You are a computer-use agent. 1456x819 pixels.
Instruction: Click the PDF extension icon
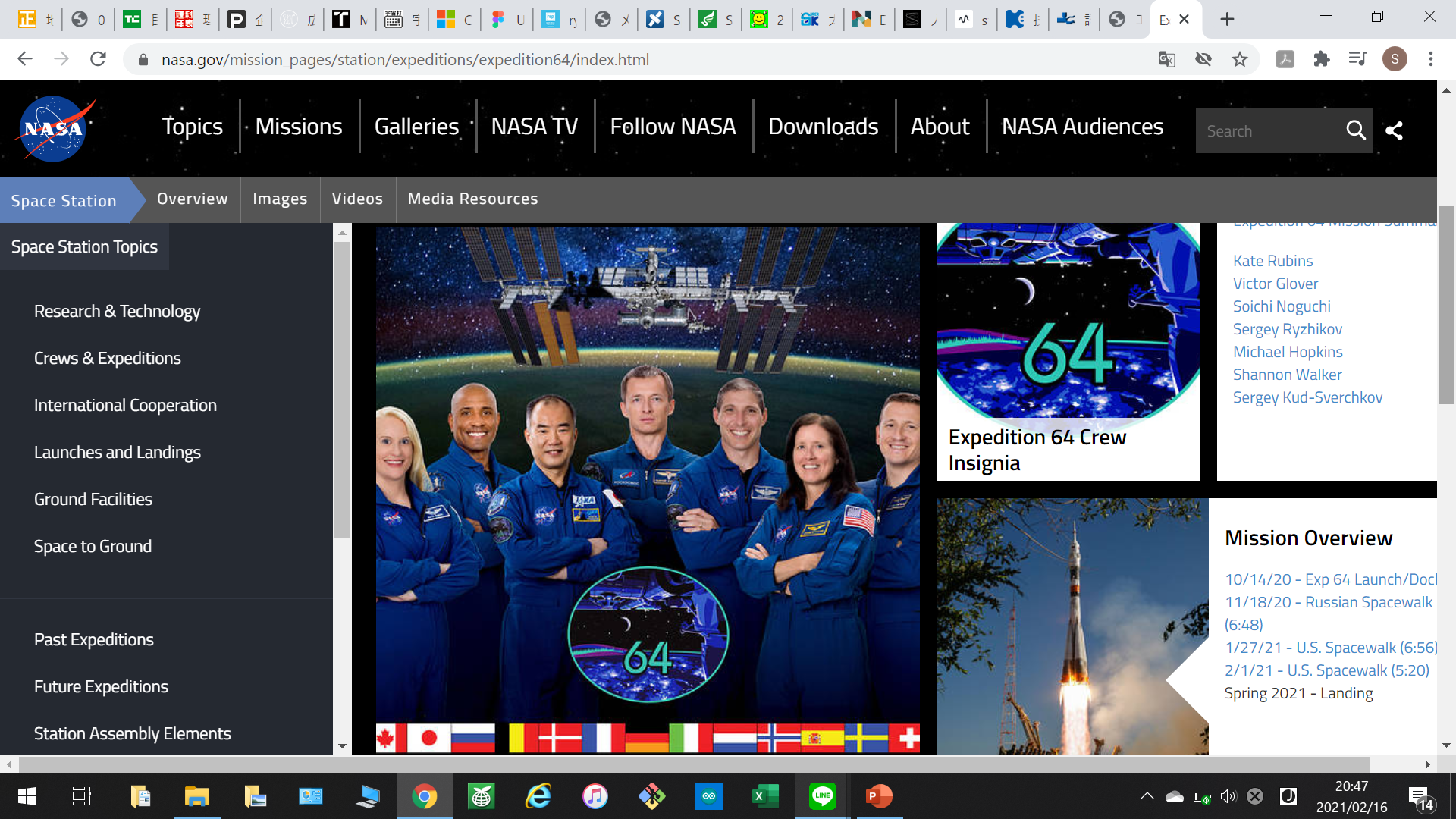pyautogui.click(x=1285, y=59)
